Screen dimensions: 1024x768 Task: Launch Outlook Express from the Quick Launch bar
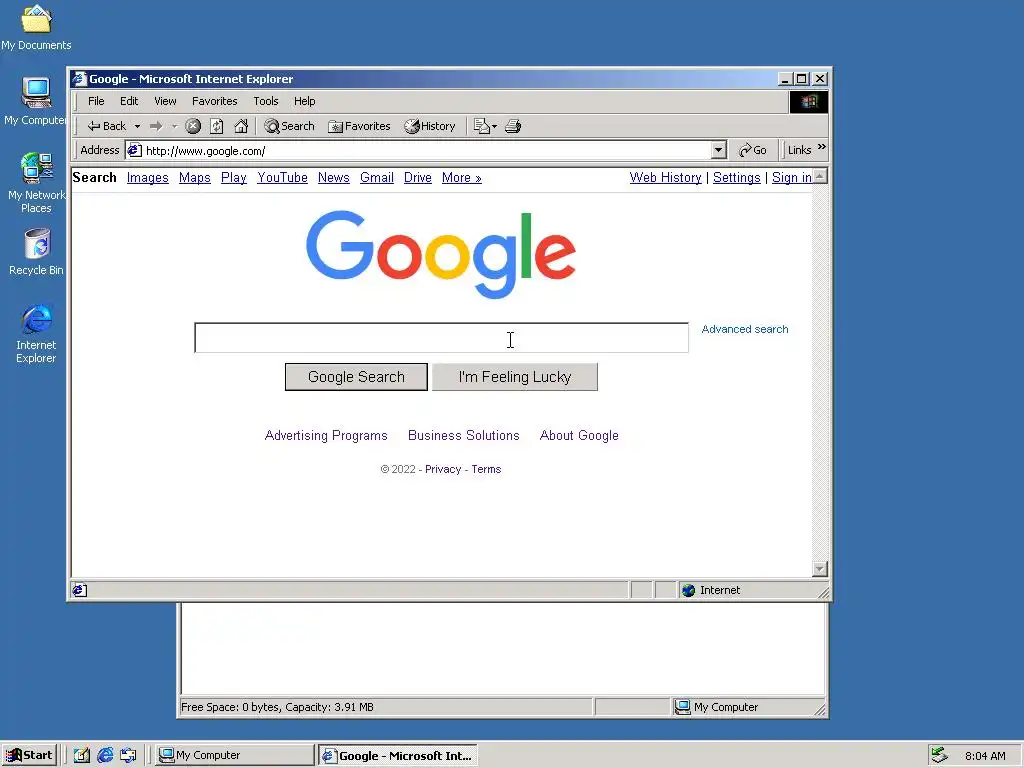[128, 756]
